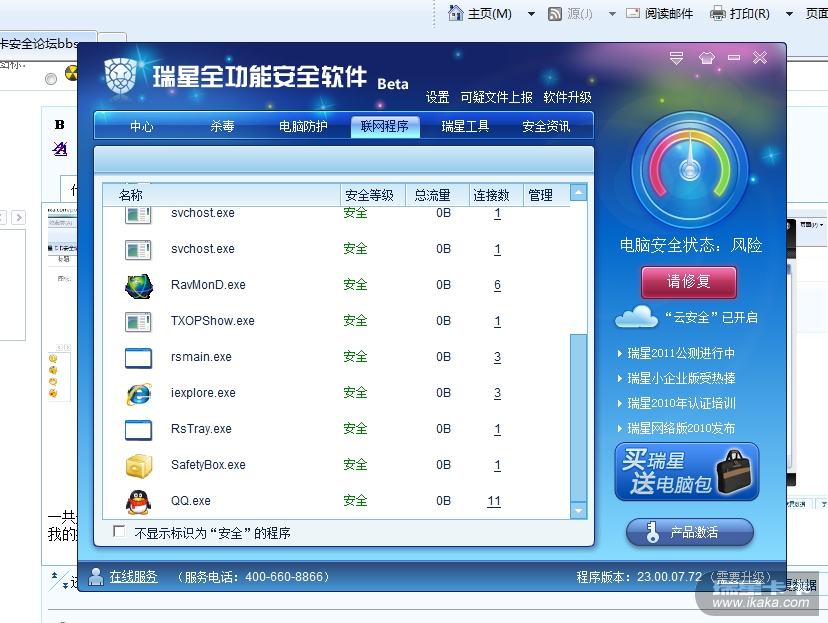
Task: Click the cloud security cloud icon
Action: 636,317
